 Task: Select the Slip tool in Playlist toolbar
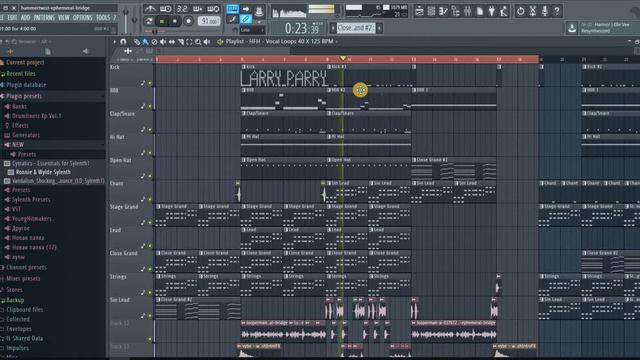click(172, 42)
